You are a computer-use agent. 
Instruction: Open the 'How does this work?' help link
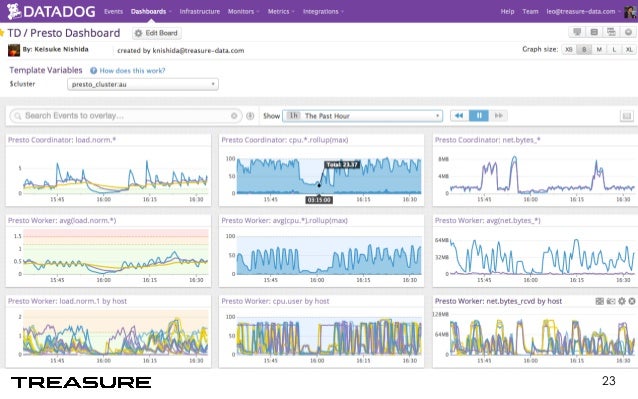pos(132,71)
